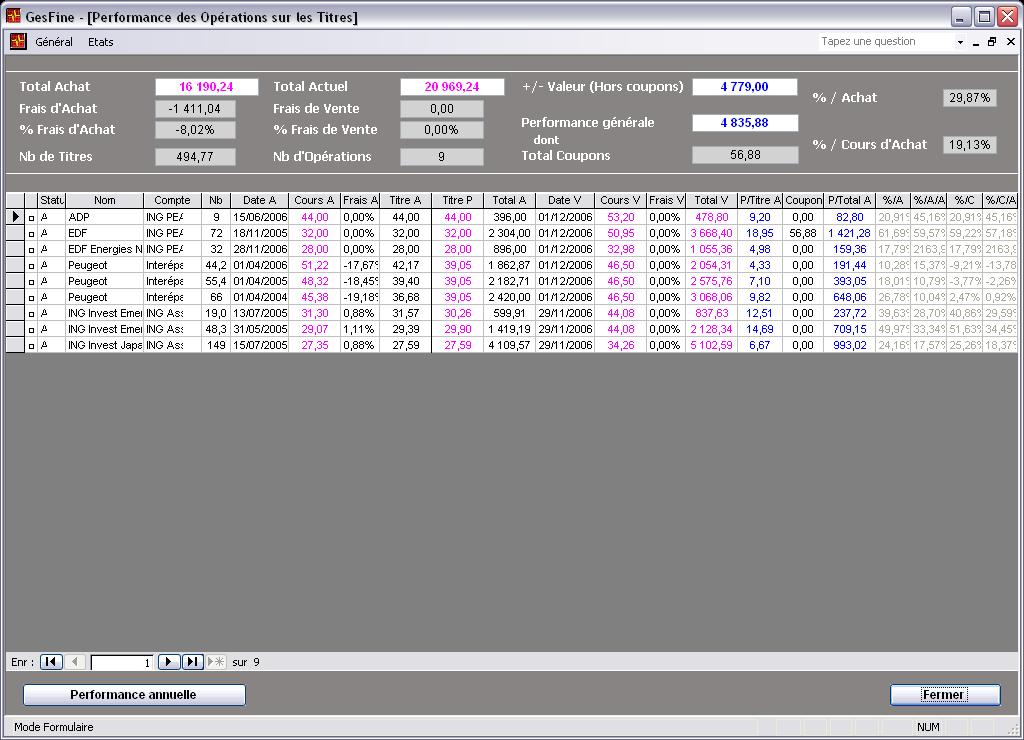The image size is (1024, 740).
Task: Click the GesFine application icon in title bar
Action: 14,16
